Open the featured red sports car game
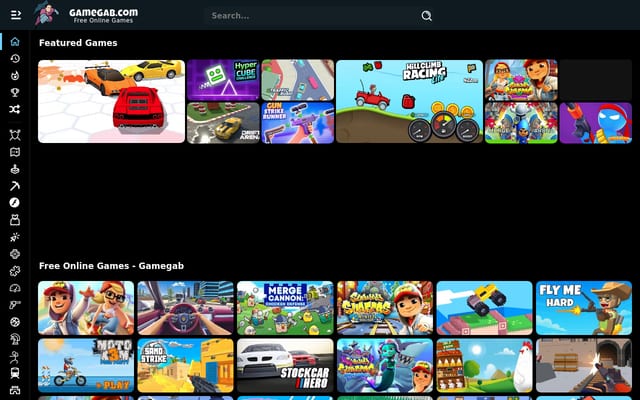This screenshot has width=640, height=400. point(111,102)
